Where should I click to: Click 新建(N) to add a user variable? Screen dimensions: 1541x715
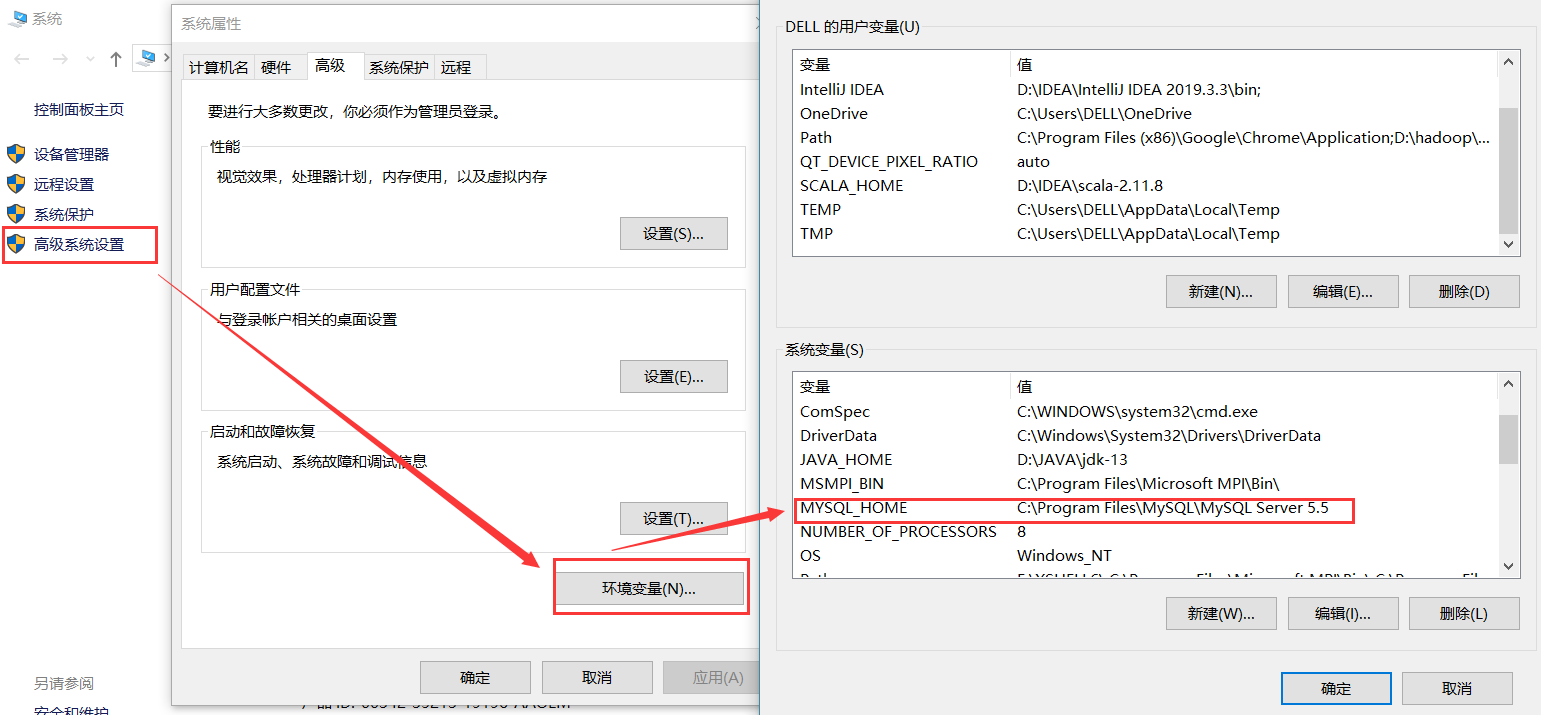[1221, 291]
